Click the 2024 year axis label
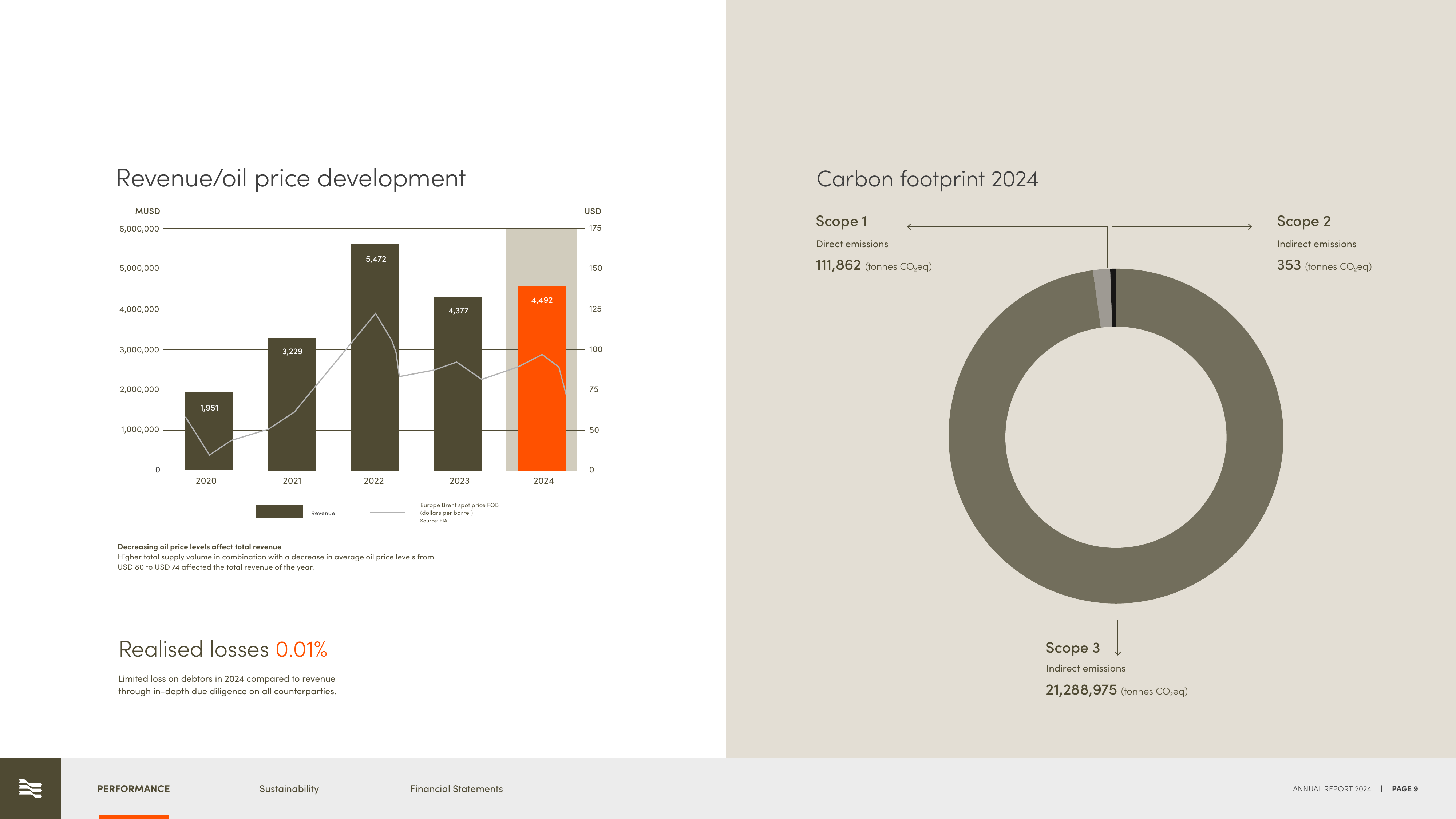Image resolution: width=1456 pixels, height=819 pixels. tap(543, 481)
